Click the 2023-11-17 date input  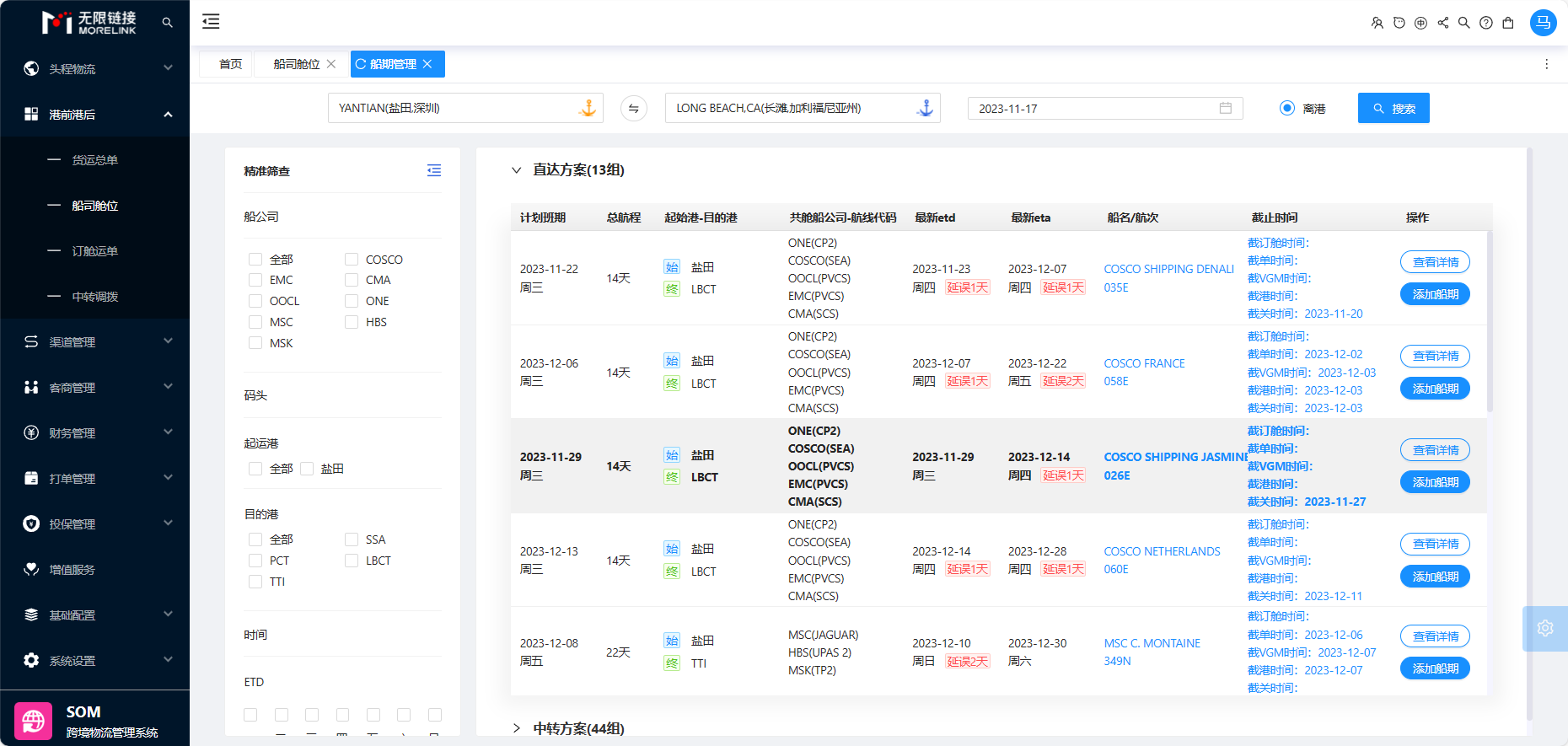tap(1105, 108)
